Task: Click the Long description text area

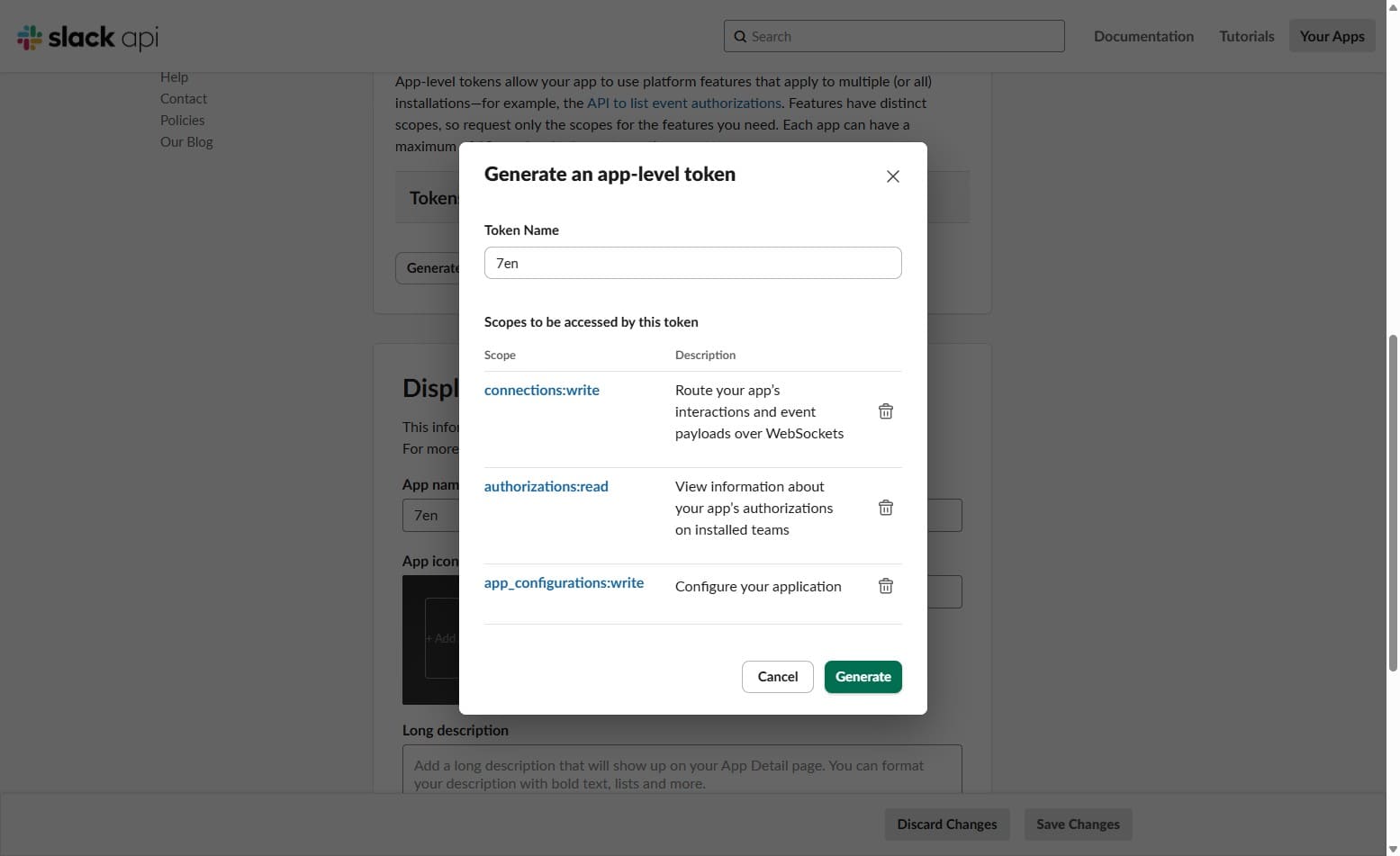Action: point(682,770)
